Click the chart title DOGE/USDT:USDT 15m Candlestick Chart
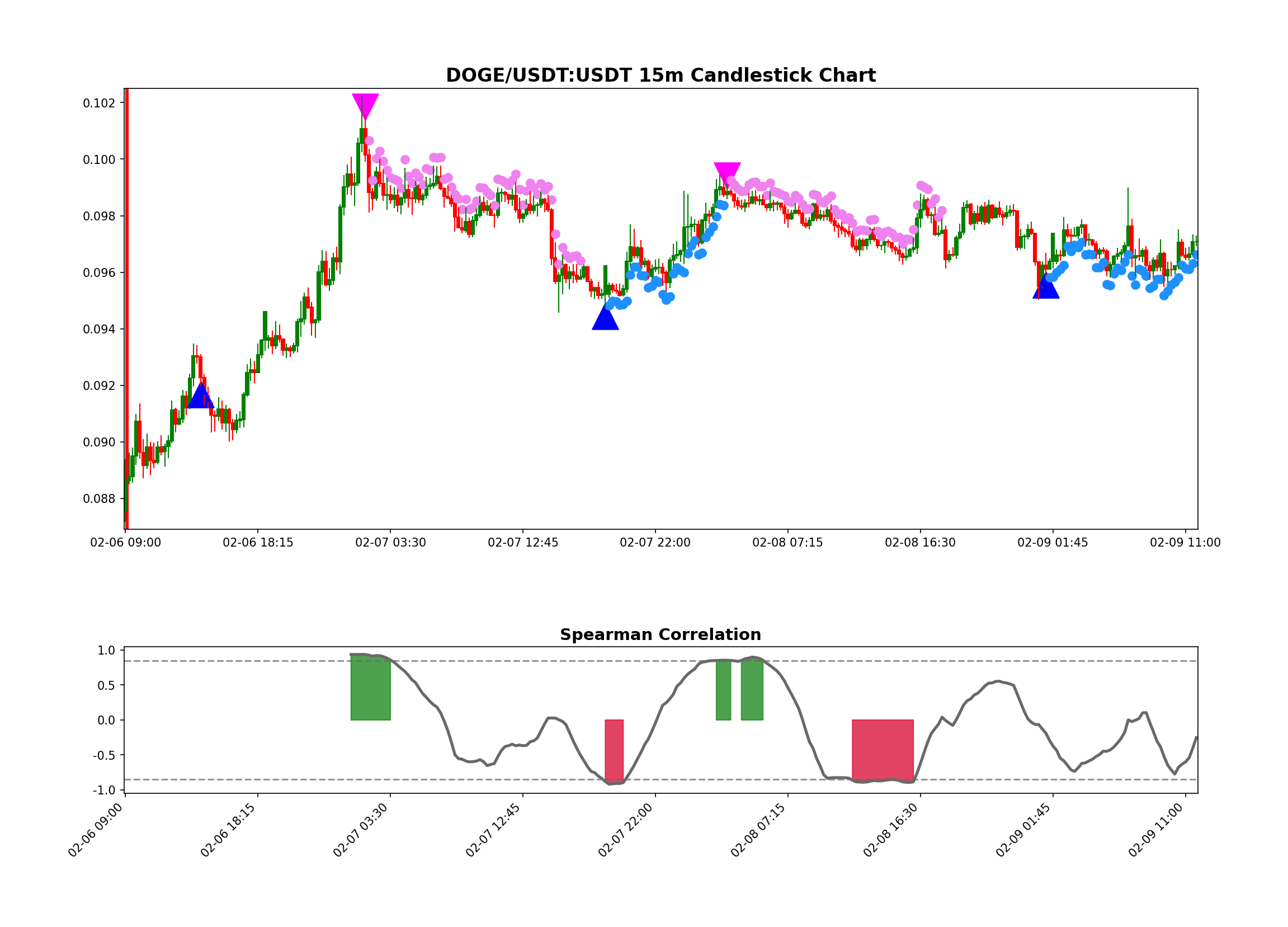Screen dimensions: 1288x927 pyautogui.click(x=661, y=74)
